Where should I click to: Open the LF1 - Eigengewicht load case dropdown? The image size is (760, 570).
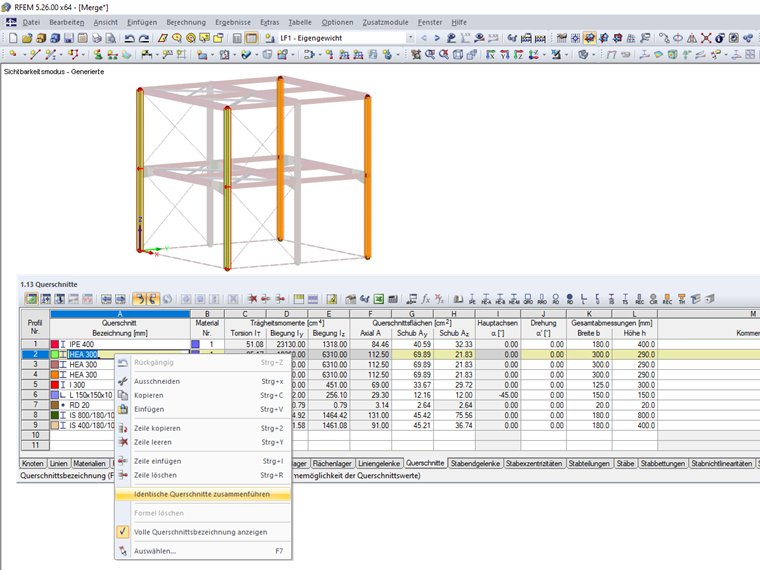[411, 38]
